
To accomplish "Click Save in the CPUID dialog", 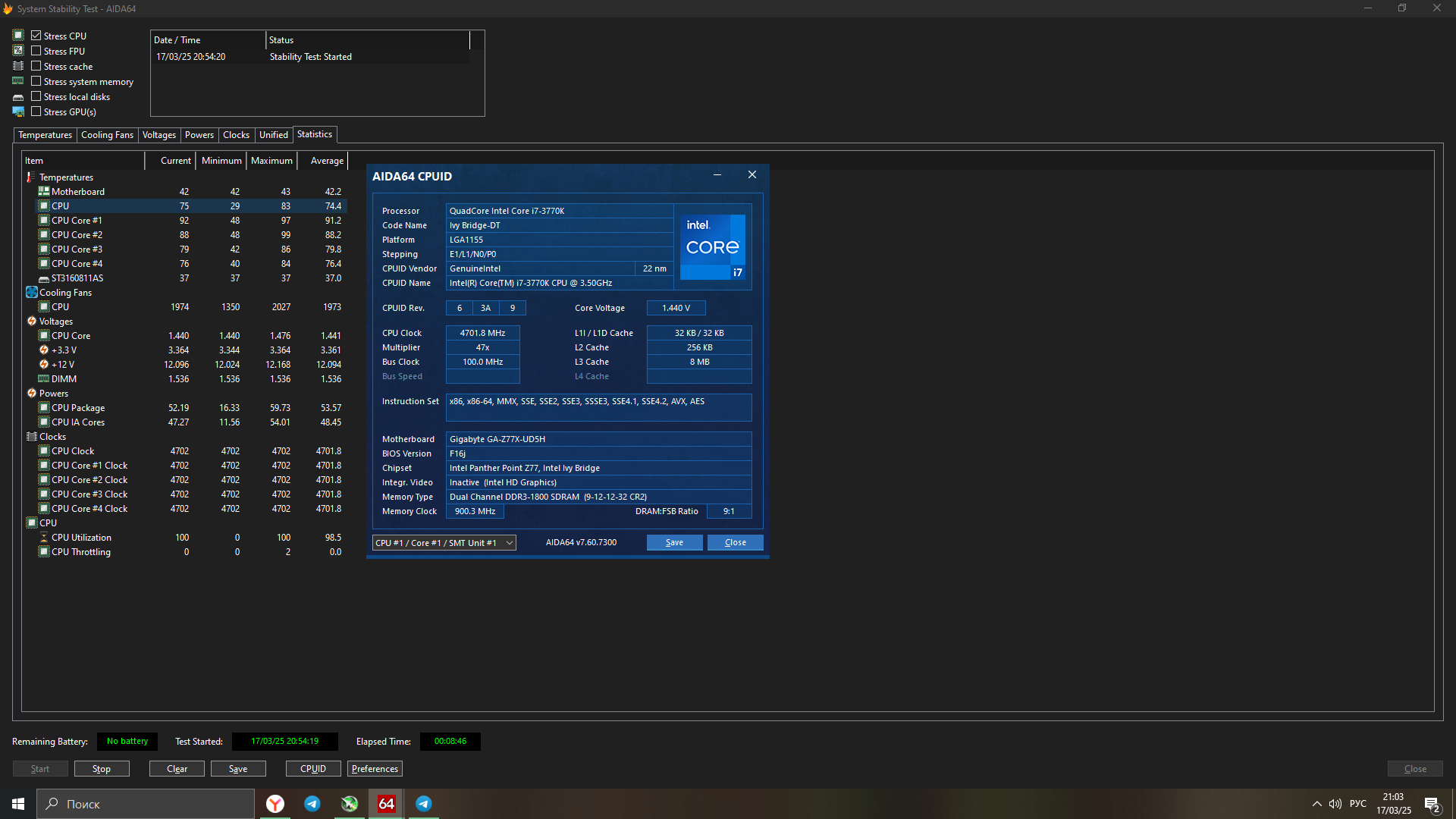I will click(x=674, y=543).
